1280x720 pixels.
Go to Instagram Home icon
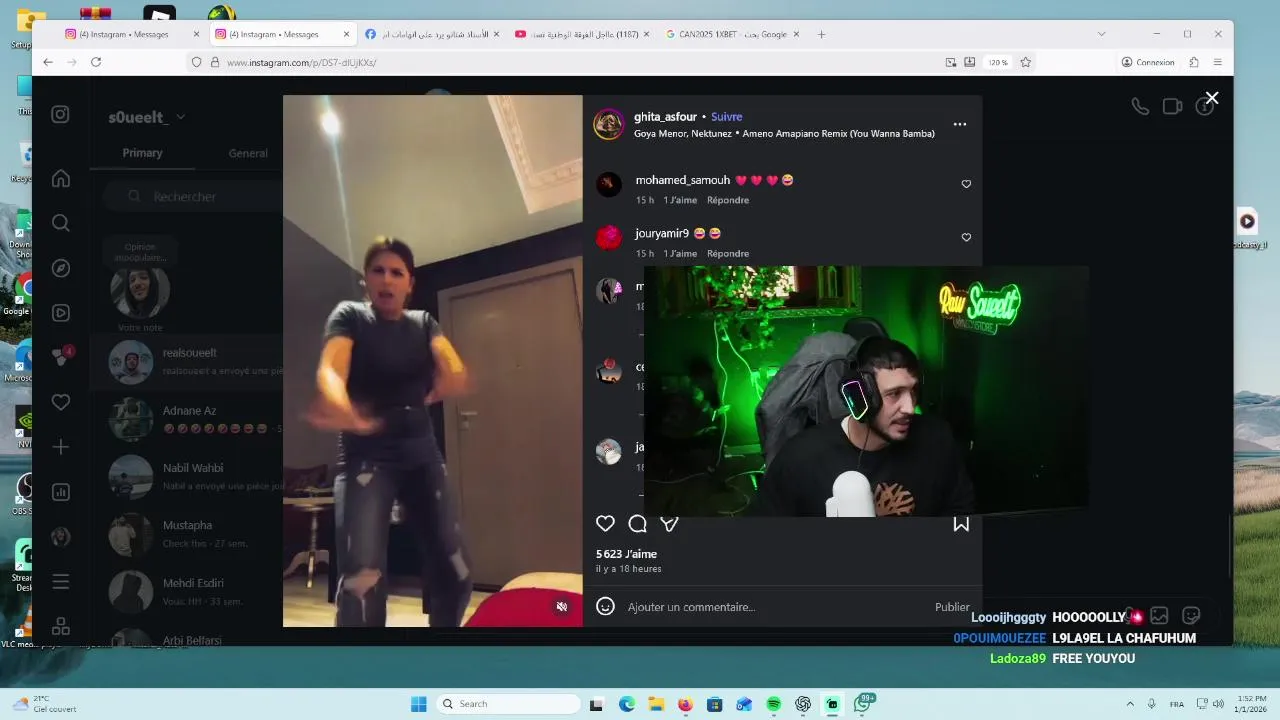click(x=61, y=178)
